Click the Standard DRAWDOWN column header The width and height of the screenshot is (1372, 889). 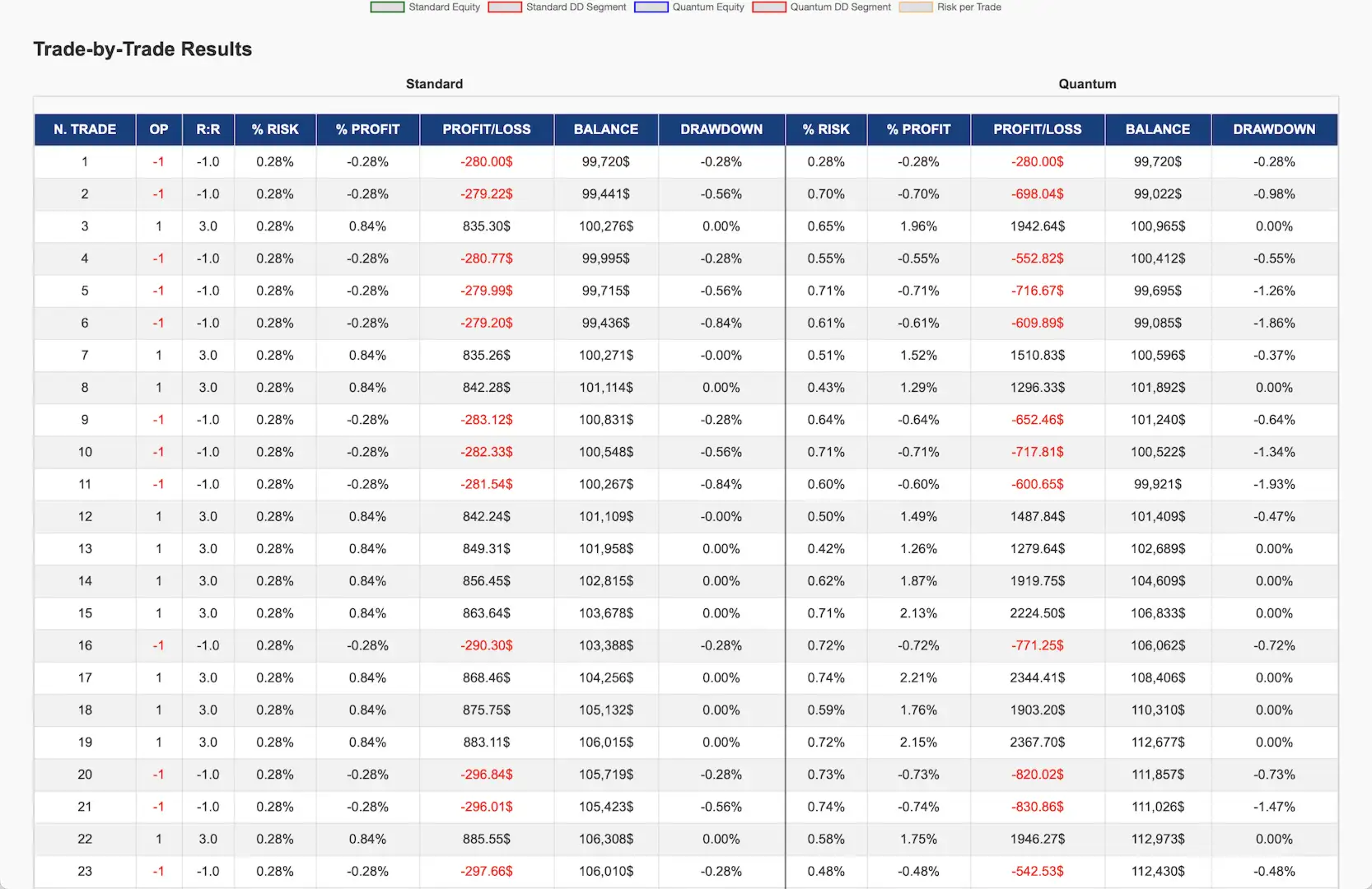721,129
